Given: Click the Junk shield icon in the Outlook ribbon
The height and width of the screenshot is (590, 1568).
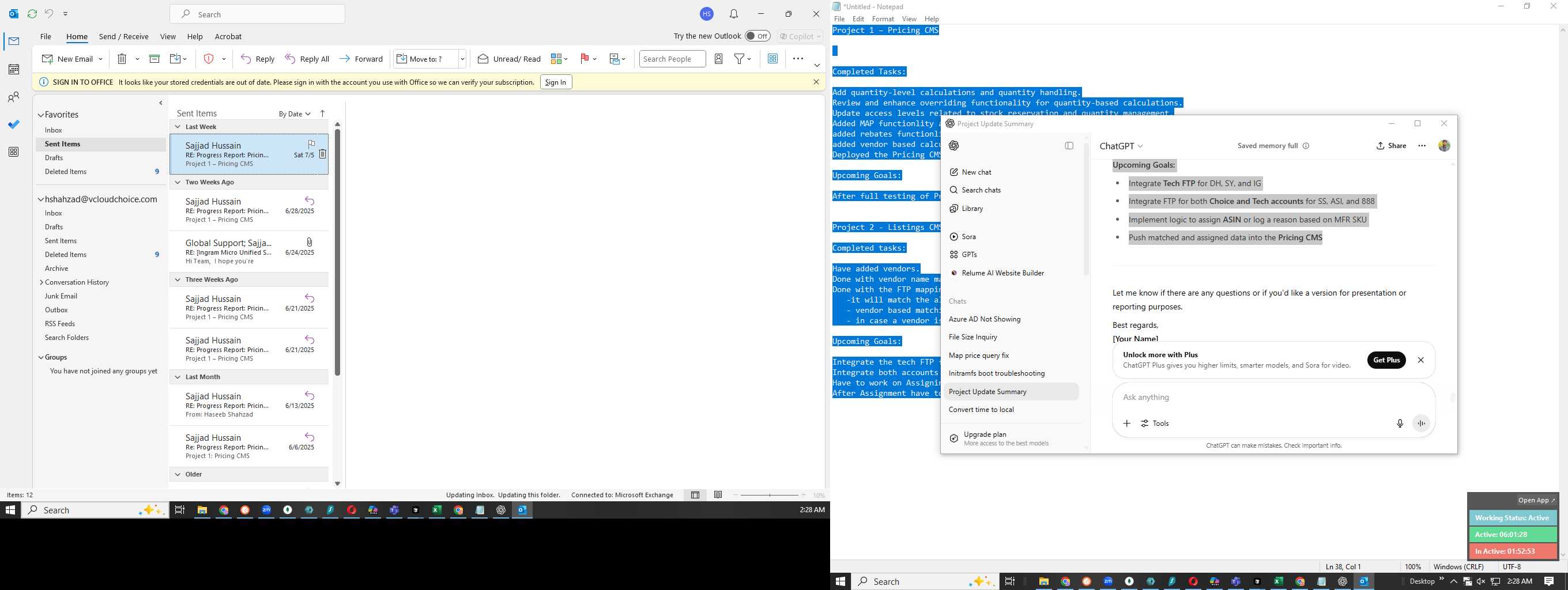Looking at the screenshot, I should 209,59.
